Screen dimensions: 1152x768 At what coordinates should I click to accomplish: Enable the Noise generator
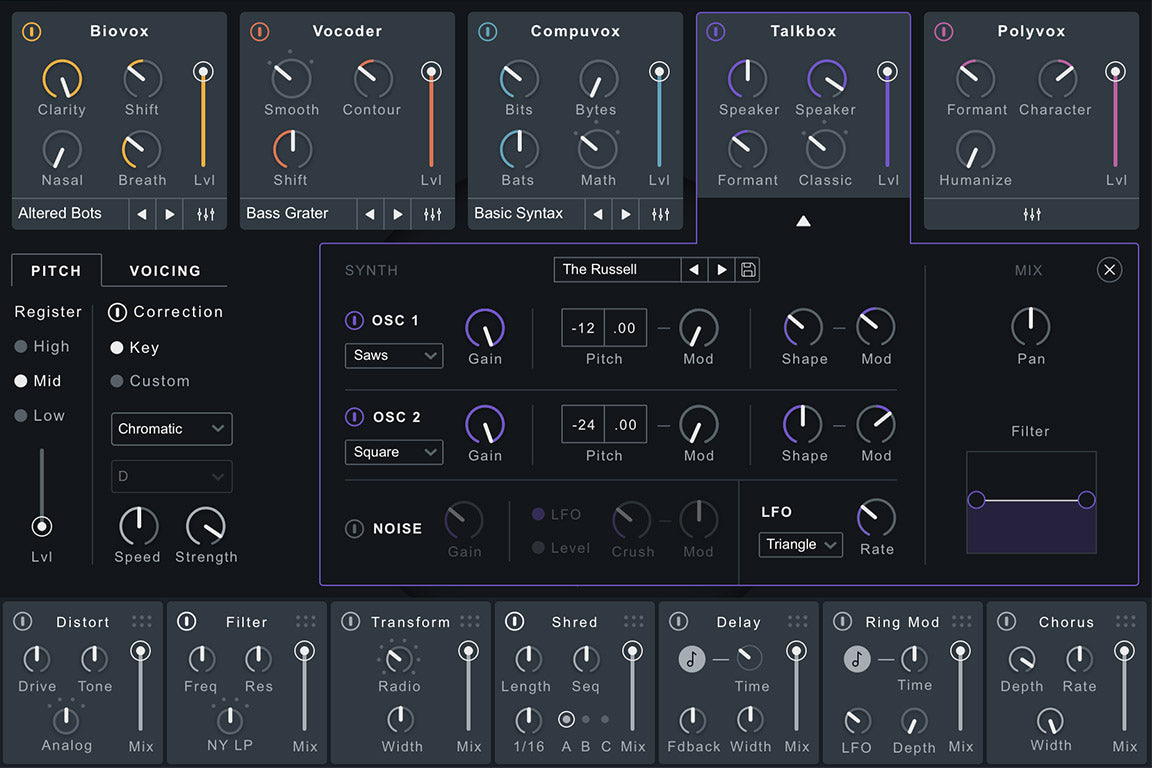[354, 528]
